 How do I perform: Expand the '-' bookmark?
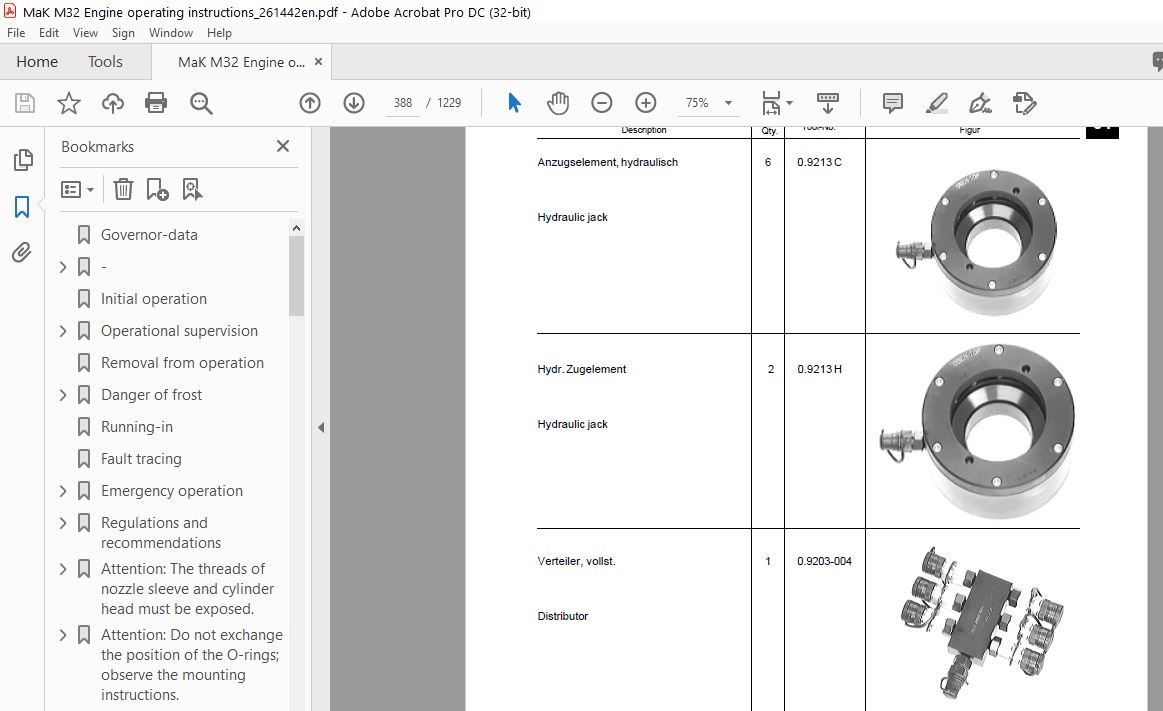coord(63,267)
